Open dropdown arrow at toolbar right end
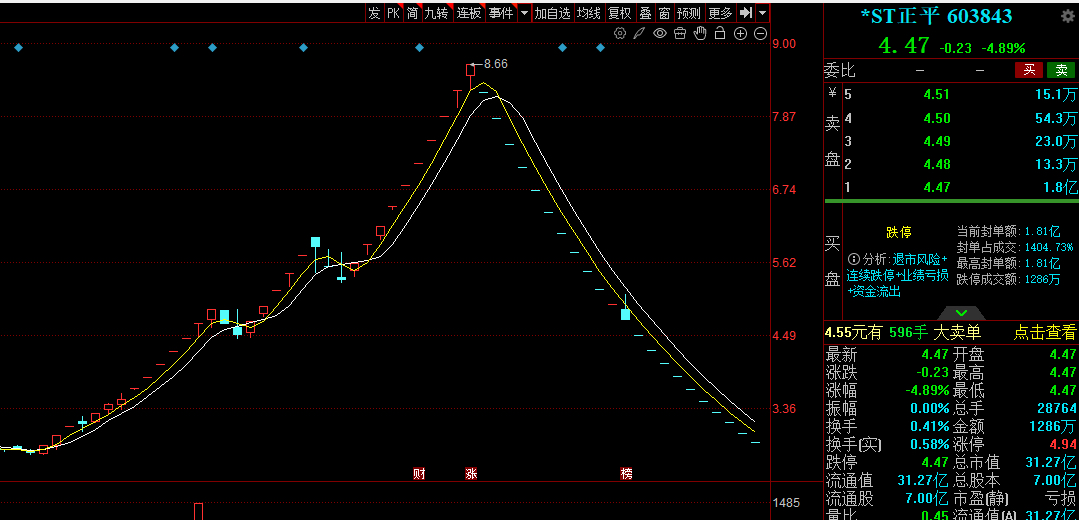Viewport: 1079px width, 520px height. [763, 13]
